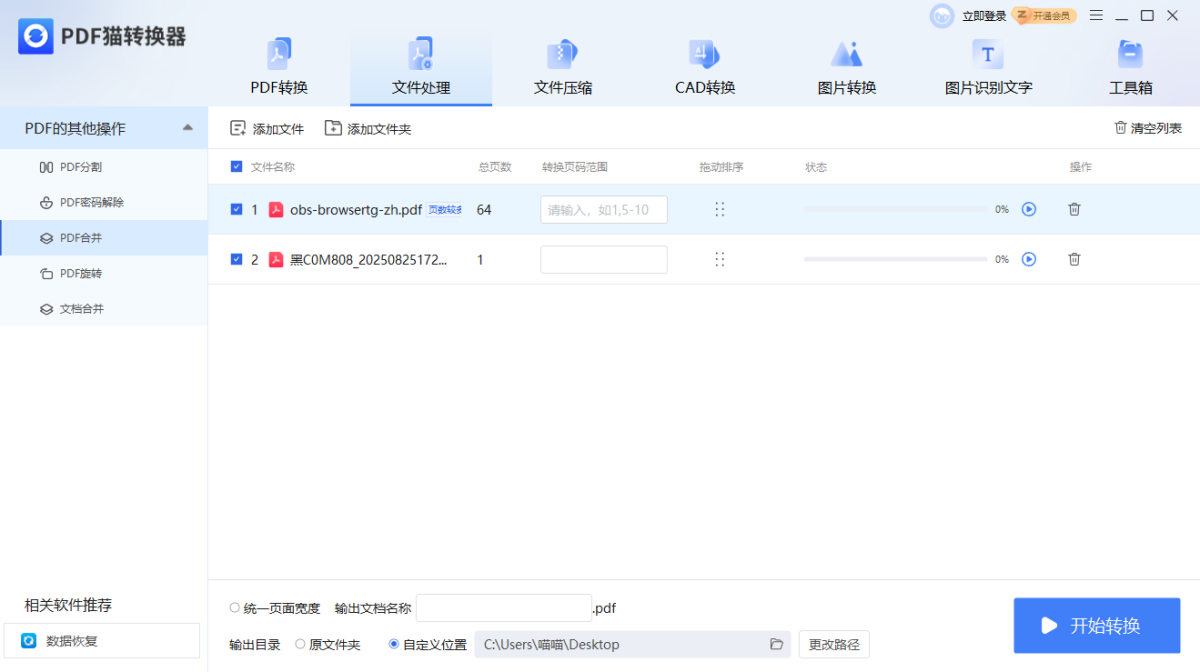Open the hamburger menu in title bar

tap(1096, 15)
